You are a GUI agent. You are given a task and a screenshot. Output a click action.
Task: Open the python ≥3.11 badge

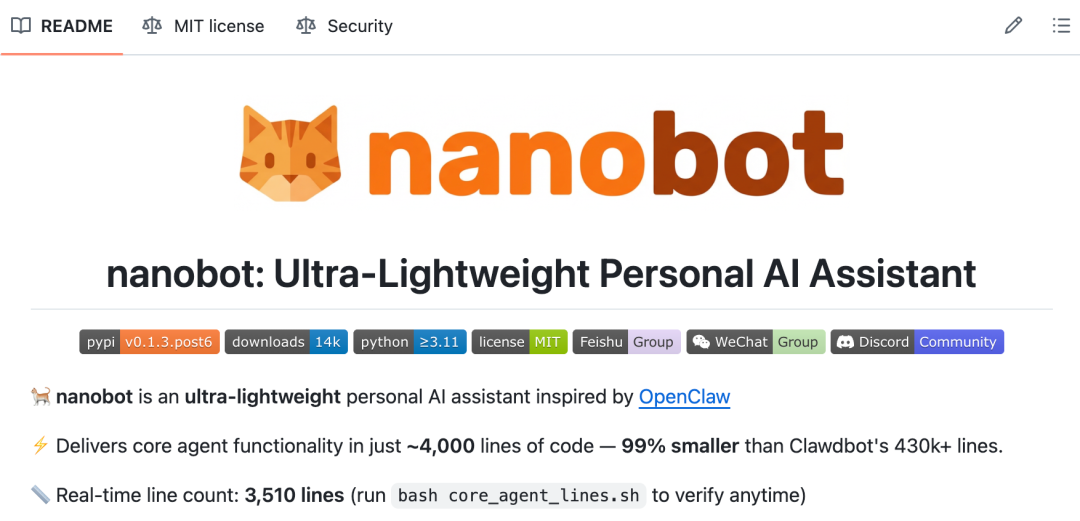click(410, 342)
